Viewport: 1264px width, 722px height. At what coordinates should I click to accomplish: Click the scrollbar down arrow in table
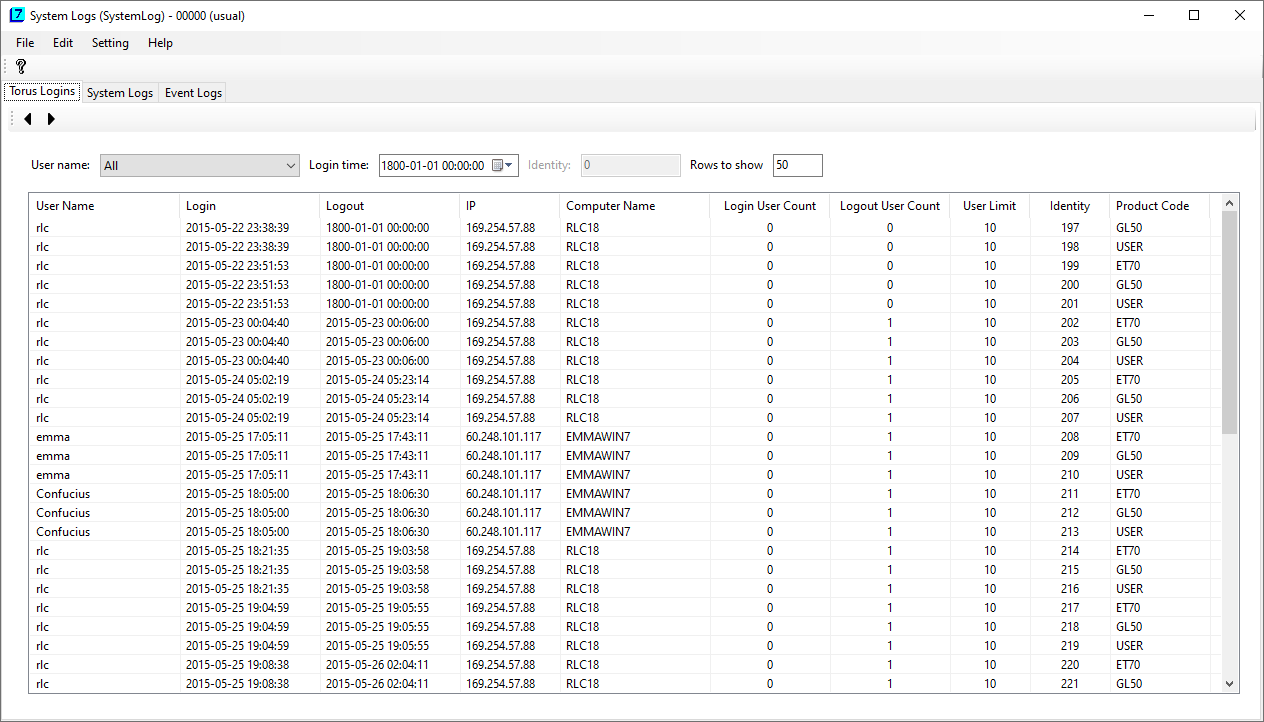[1229, 684]
